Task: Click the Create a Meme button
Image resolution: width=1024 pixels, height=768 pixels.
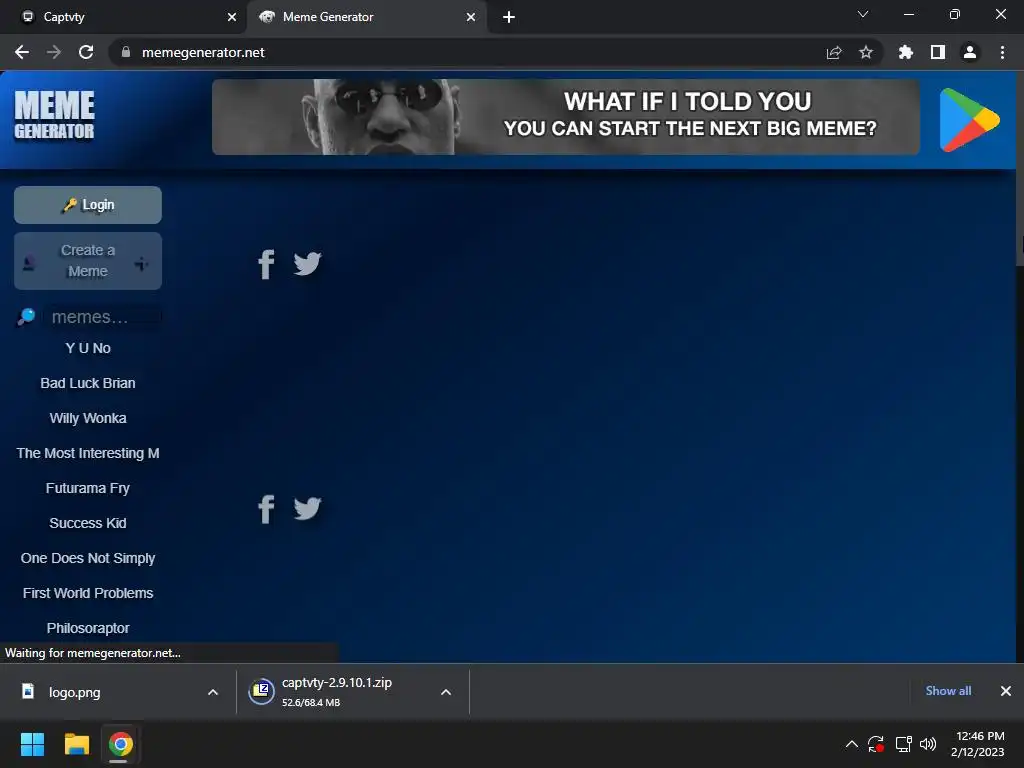Action: point(88,261)
